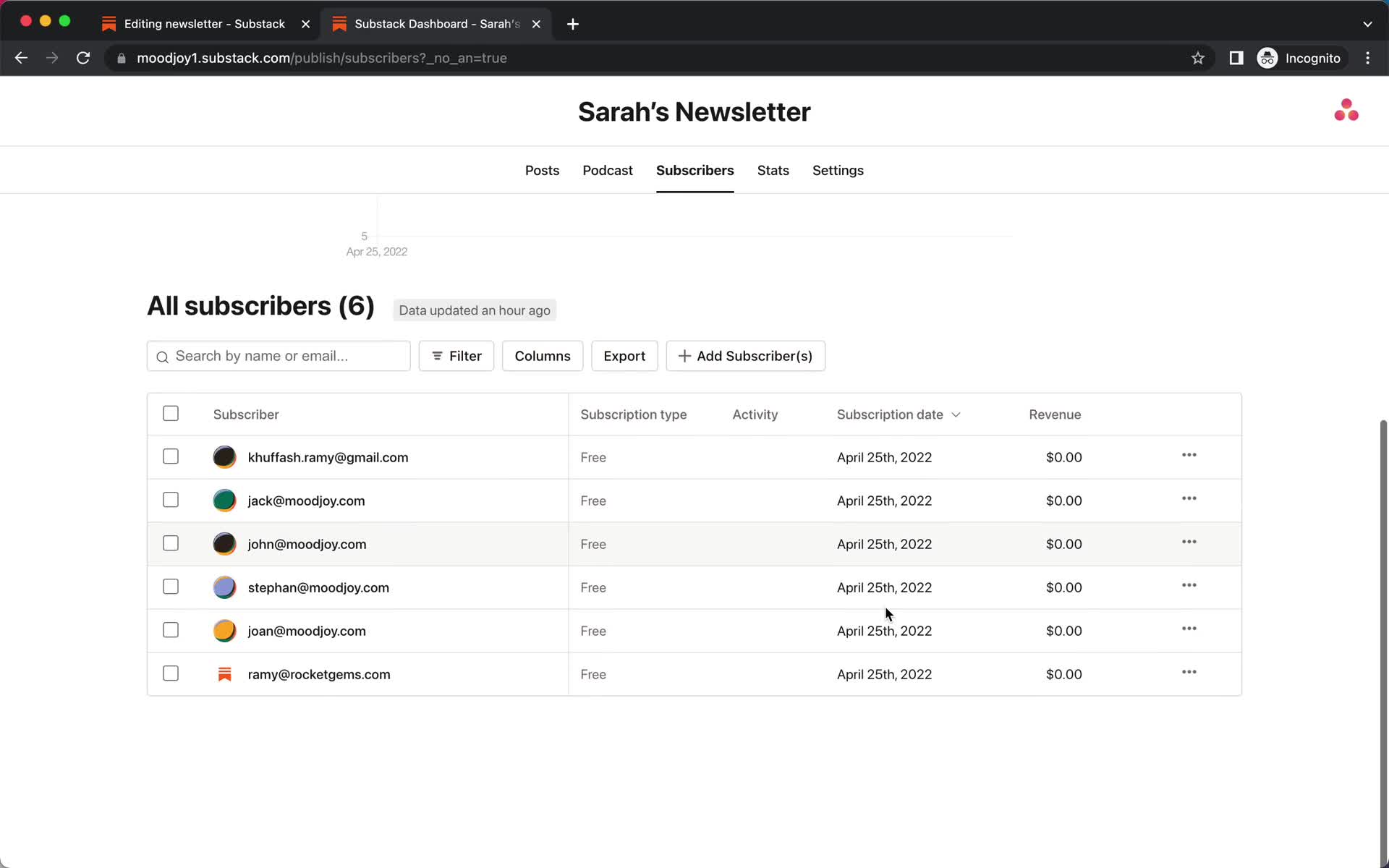Click the profile icon in the top right corner
1389x868 pixels.
[1347, 110]
